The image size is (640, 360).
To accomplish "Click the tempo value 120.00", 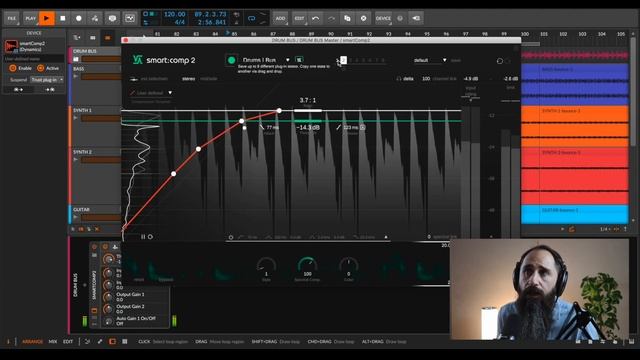I will [x=174, y=14].
